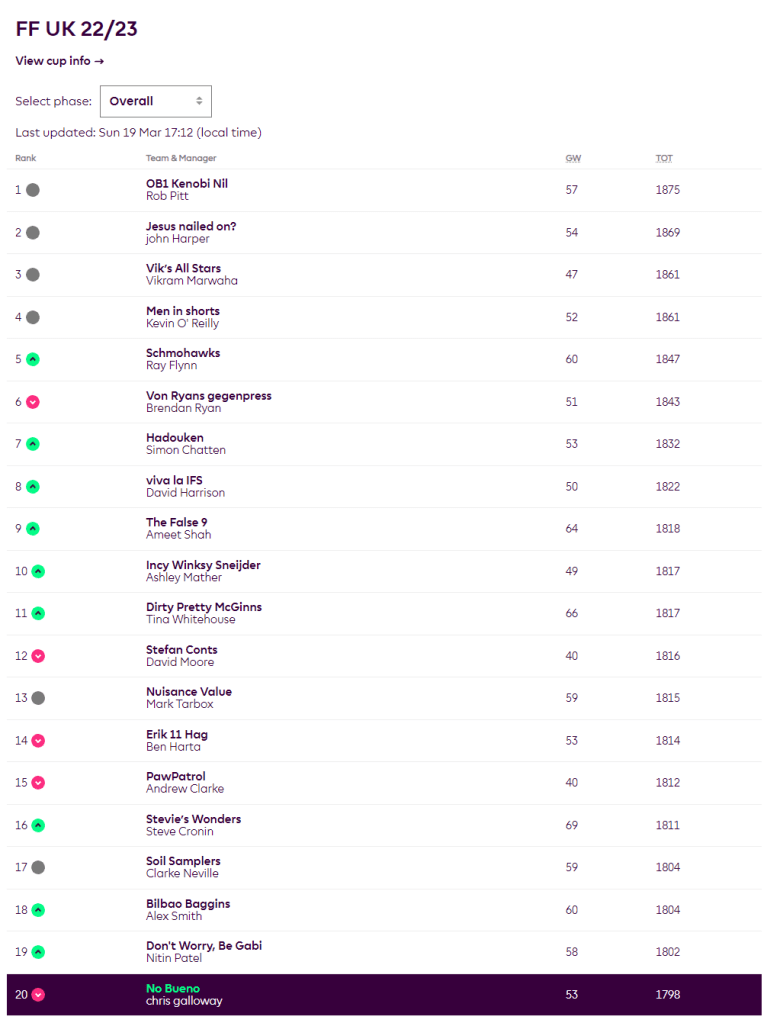Click the grey no-change icon beside rank 1
Image resolution: width=767 pixels, height=1023 pixels.
pos(33,190)
